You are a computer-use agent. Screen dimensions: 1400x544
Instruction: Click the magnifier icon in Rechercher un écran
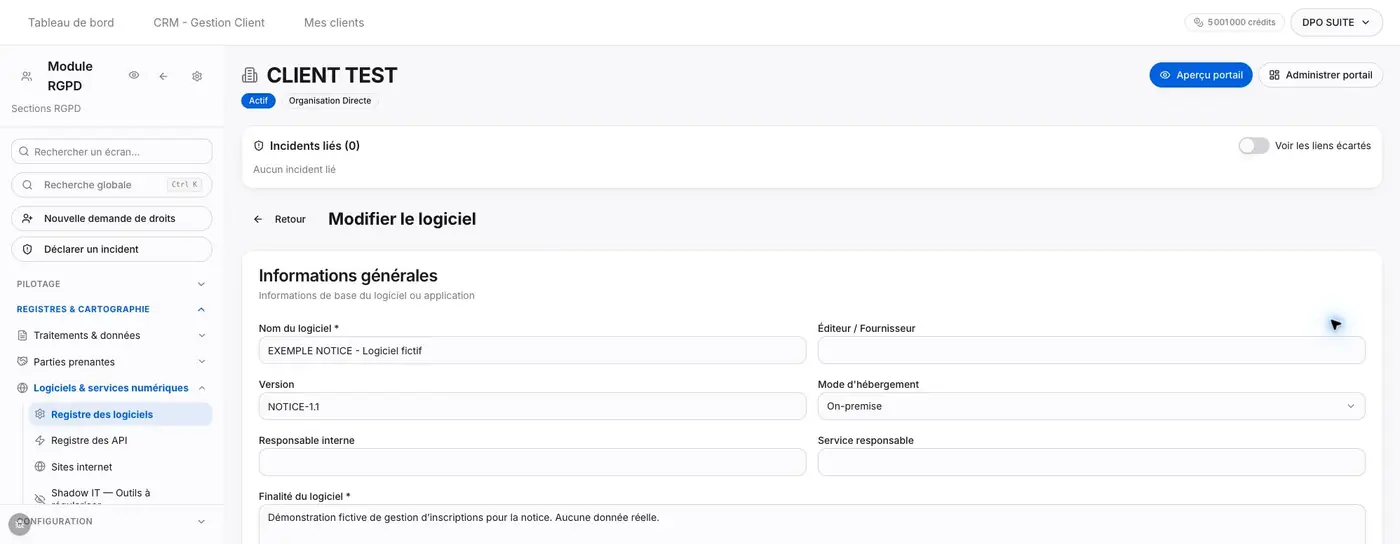24,152
